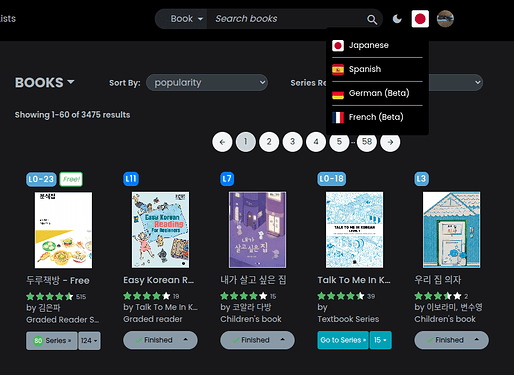Click the 515 ratings star row
The height and width of the screenshot is (375, 514).
click(56, 296)
